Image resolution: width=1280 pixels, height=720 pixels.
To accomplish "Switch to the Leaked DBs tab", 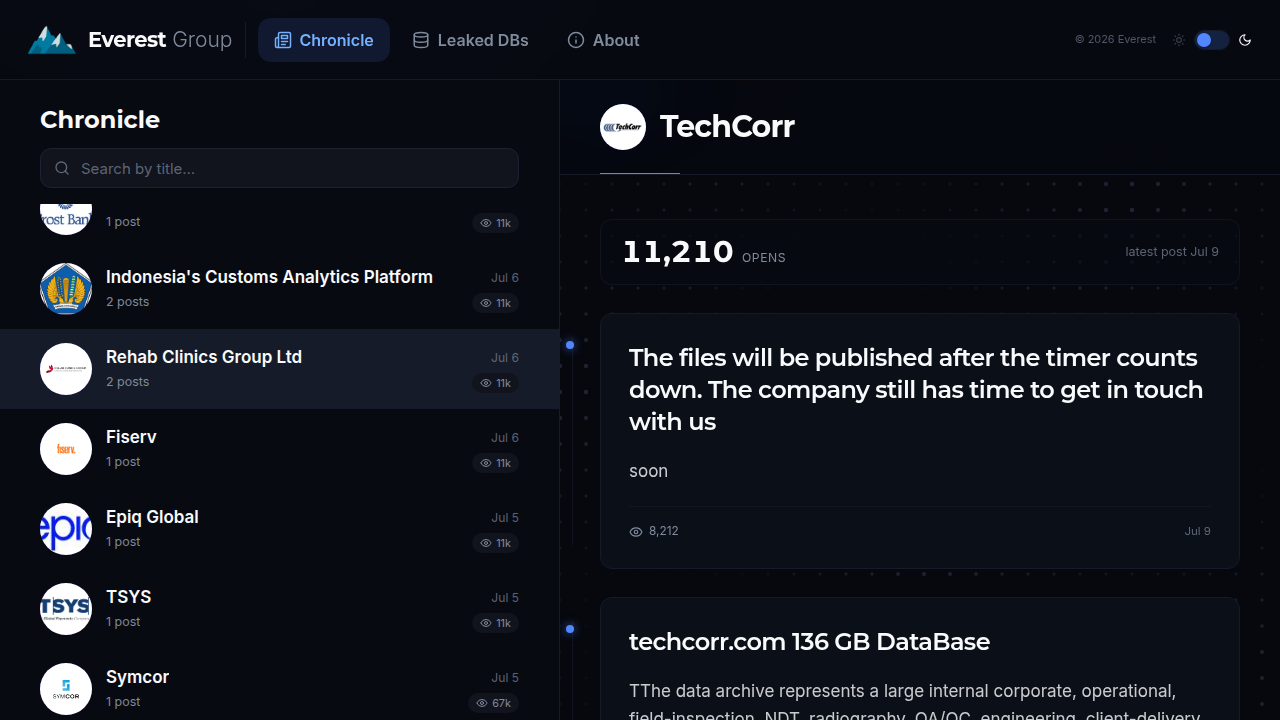I will (471, 40).
